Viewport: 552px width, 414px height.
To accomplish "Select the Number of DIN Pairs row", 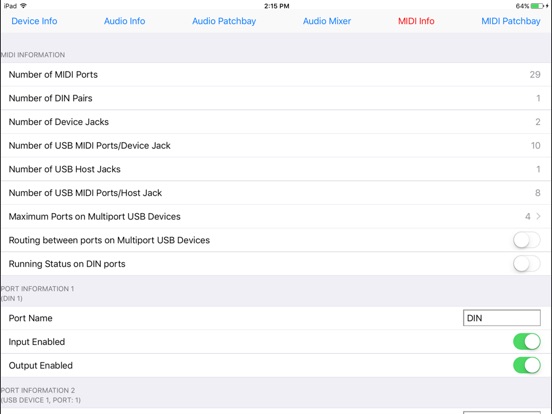I will point(276,98).
